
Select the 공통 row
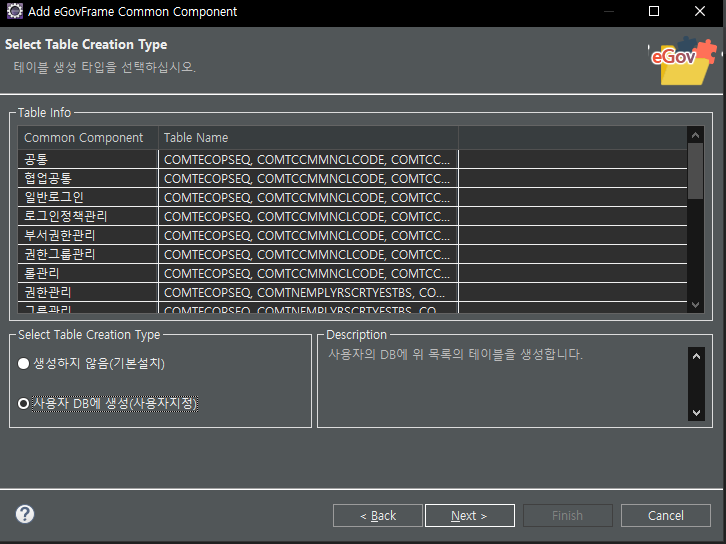(352, 159)
